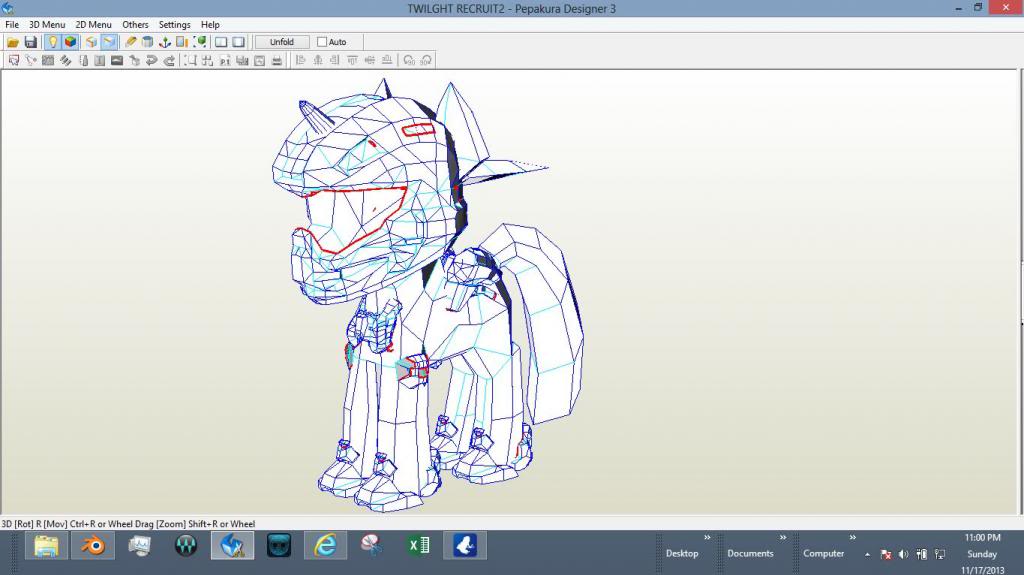Switch to the single-pane window layout

(x=239, y=42)
